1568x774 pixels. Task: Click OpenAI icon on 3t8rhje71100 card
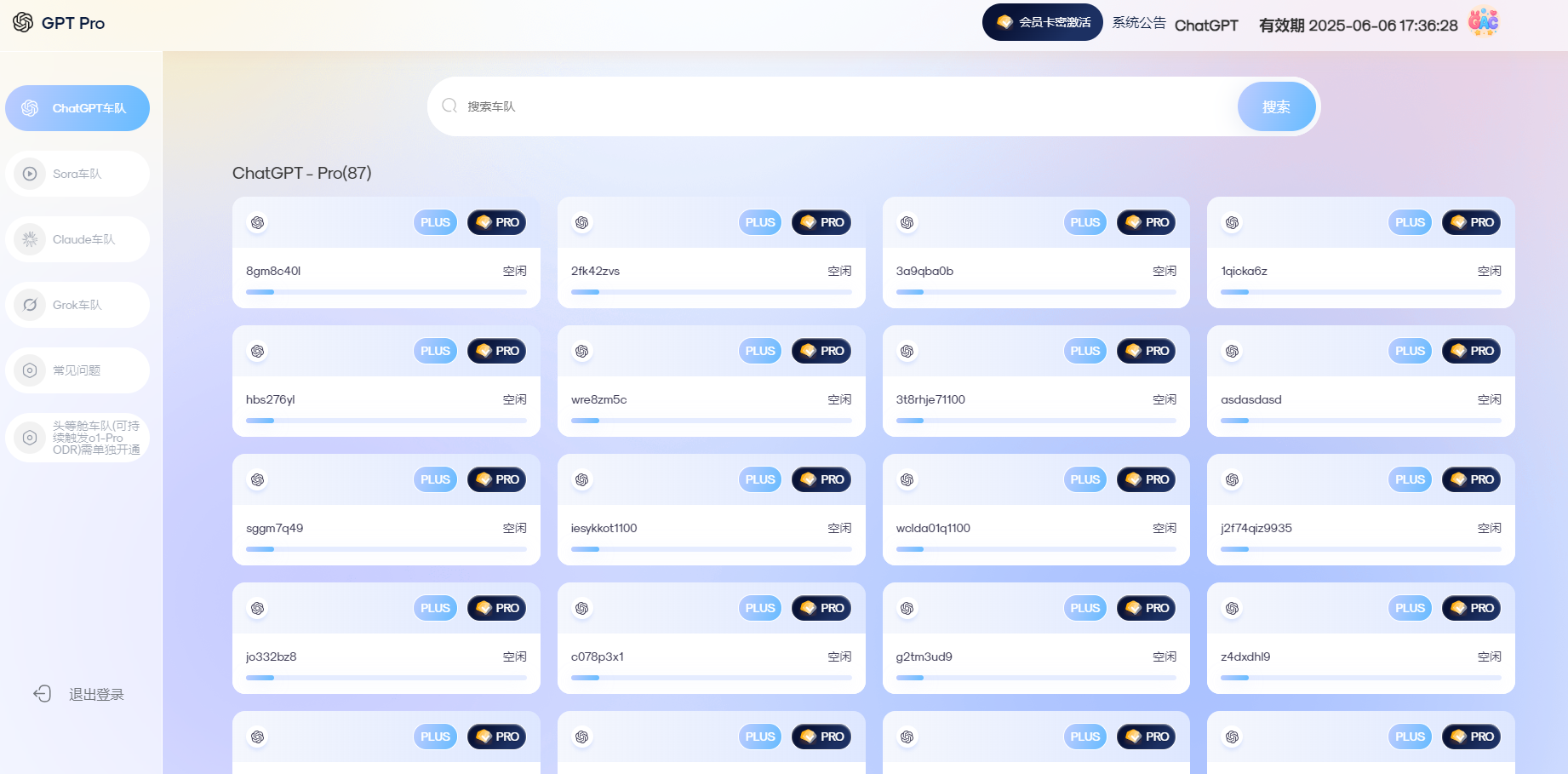click(x=907, y=351)
